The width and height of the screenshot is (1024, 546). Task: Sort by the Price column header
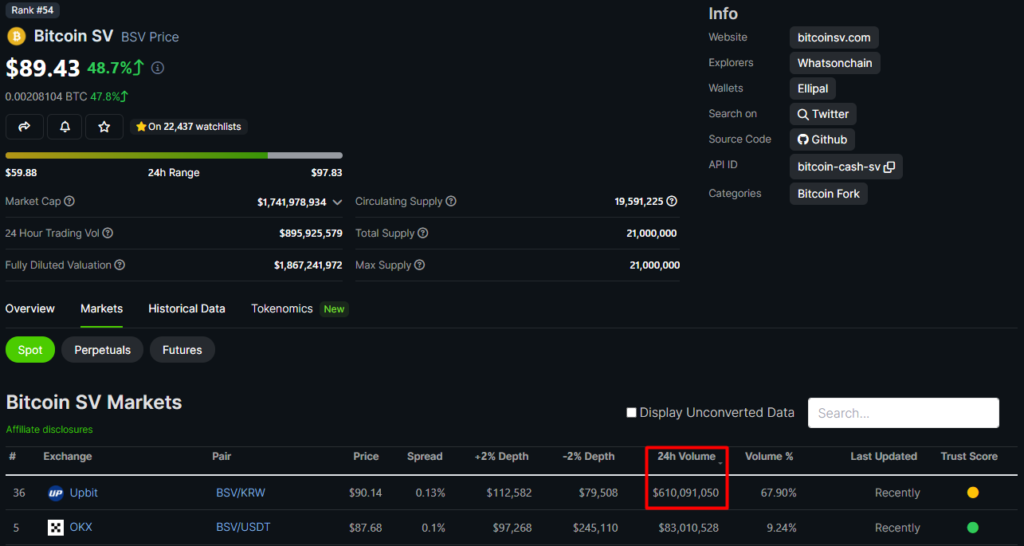[x=366, y=457]
